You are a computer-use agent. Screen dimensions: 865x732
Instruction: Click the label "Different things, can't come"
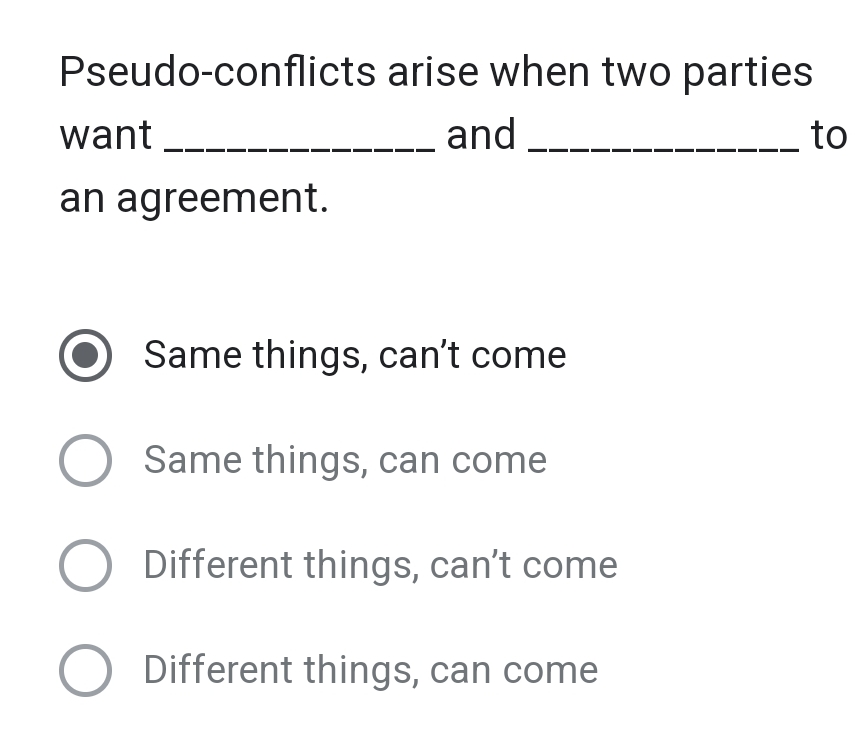pos(380,565)
